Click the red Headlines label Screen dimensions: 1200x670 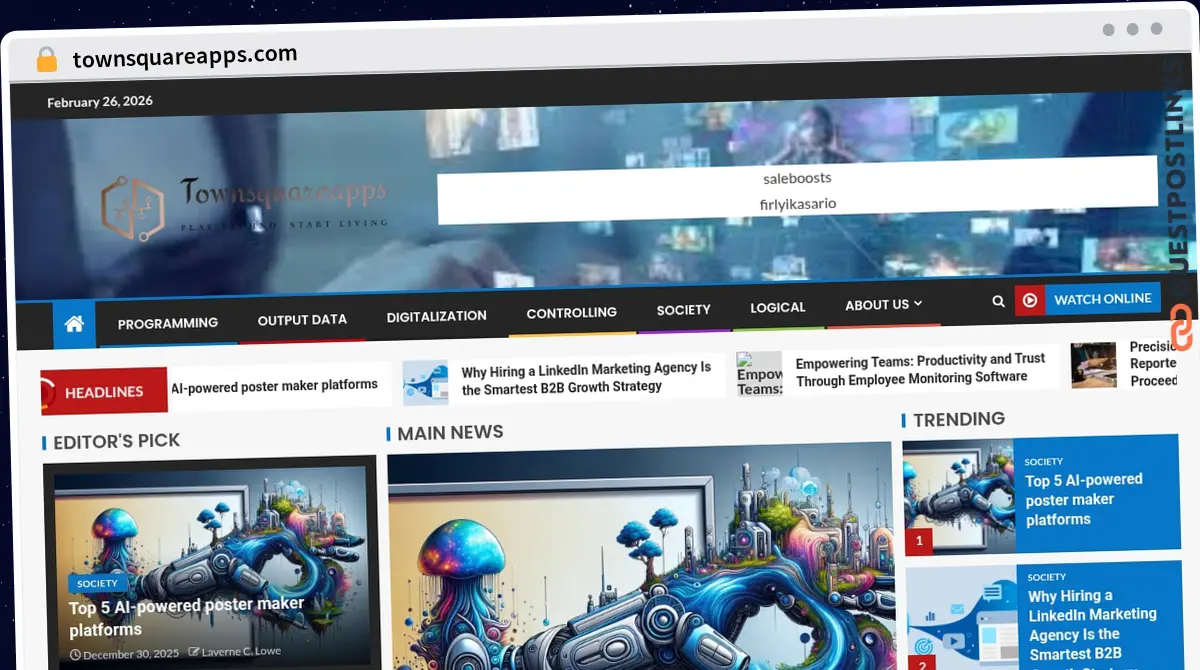point(104,392)
